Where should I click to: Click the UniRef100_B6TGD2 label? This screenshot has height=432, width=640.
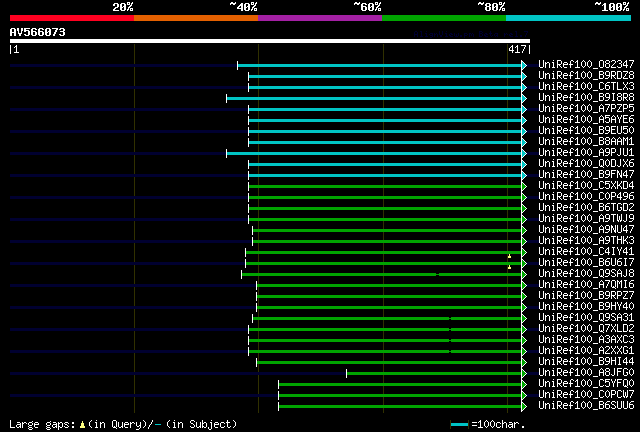click(x=586, y=207)
